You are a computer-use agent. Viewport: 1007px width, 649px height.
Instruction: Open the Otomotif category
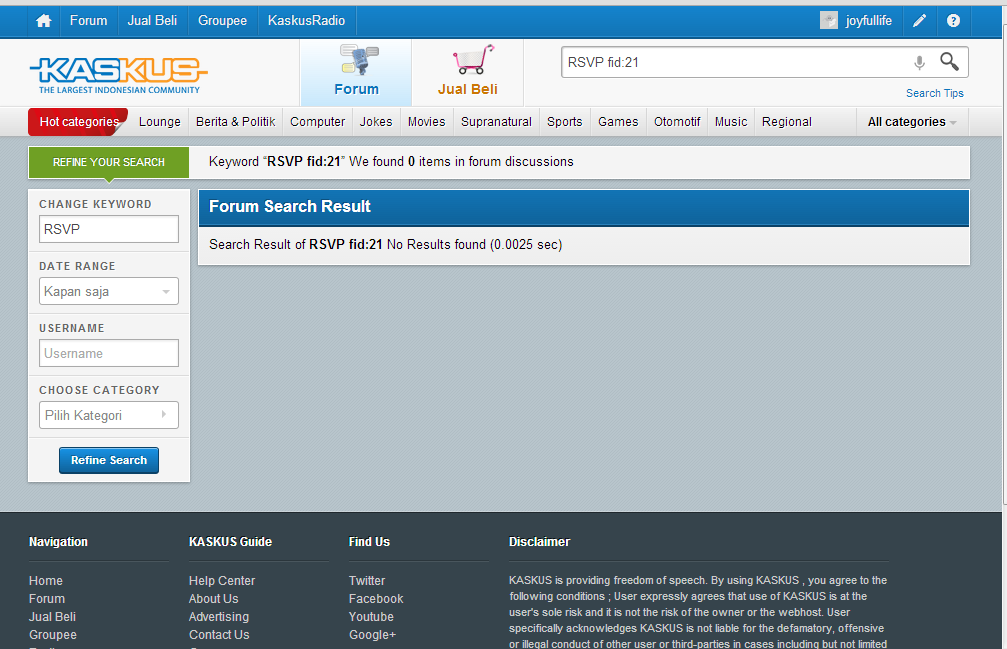677,122
